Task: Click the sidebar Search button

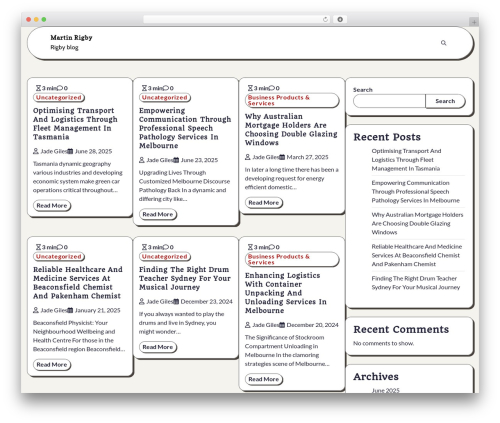Action: (x=445, y=101)
